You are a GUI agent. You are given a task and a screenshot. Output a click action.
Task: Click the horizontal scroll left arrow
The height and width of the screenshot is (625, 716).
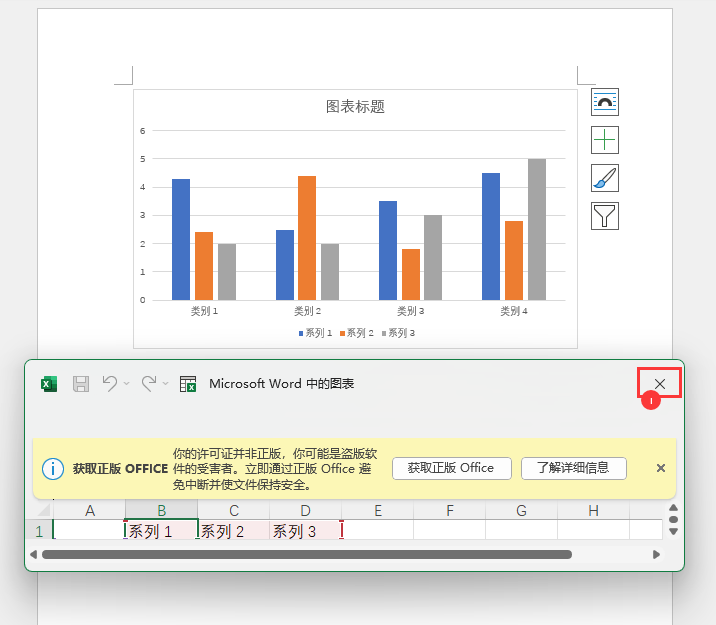[33, 555]
